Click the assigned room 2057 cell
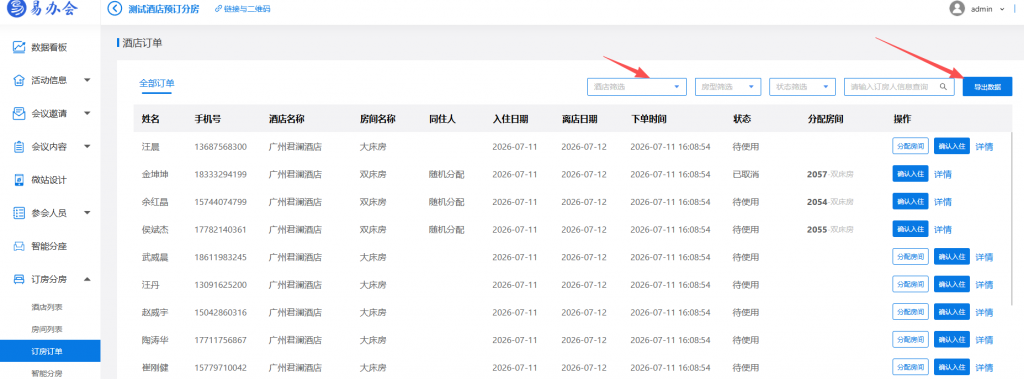Screen dimensions: 1024x379 [831, 174]
